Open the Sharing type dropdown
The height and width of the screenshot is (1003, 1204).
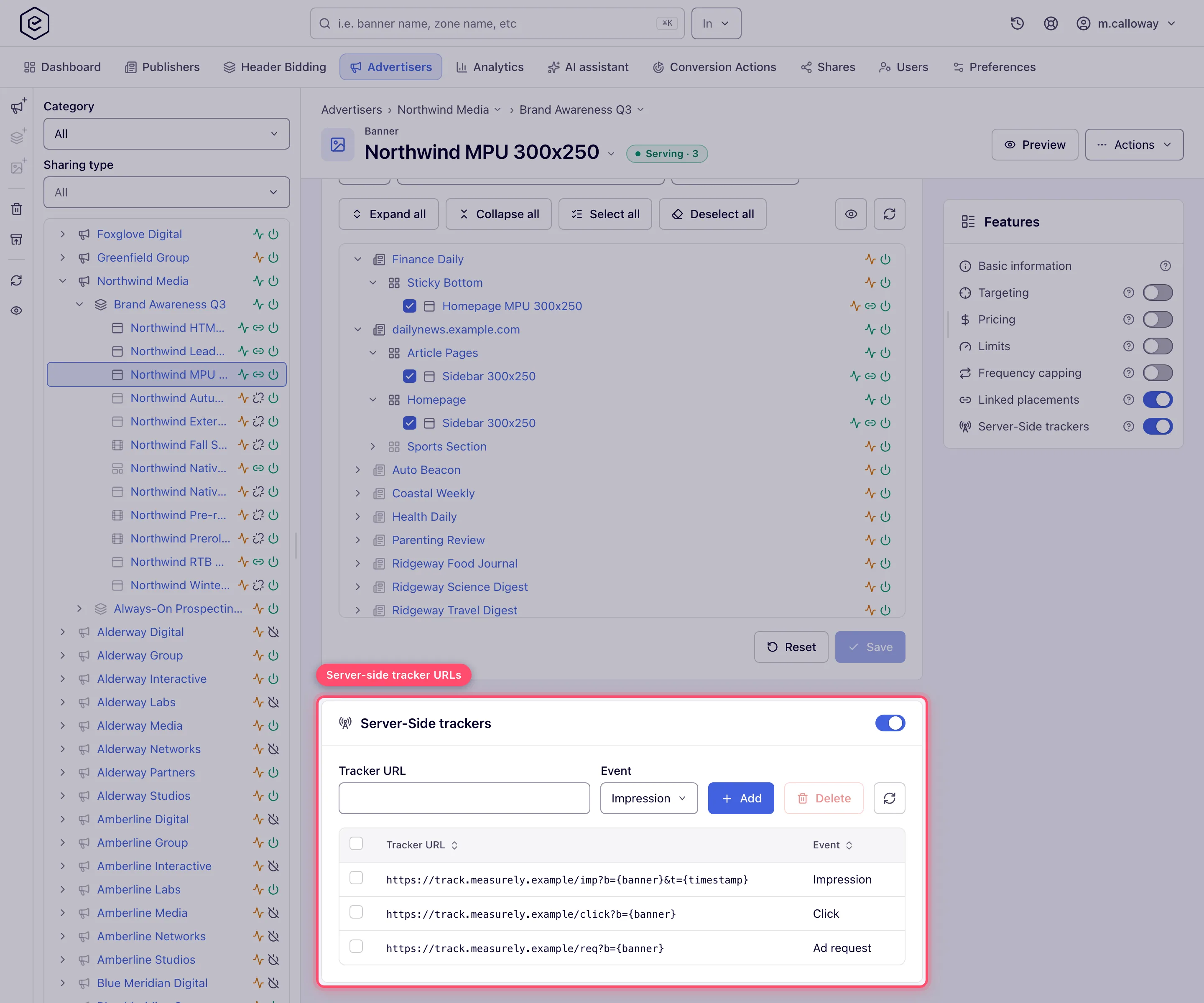click(x=166, y=192)
